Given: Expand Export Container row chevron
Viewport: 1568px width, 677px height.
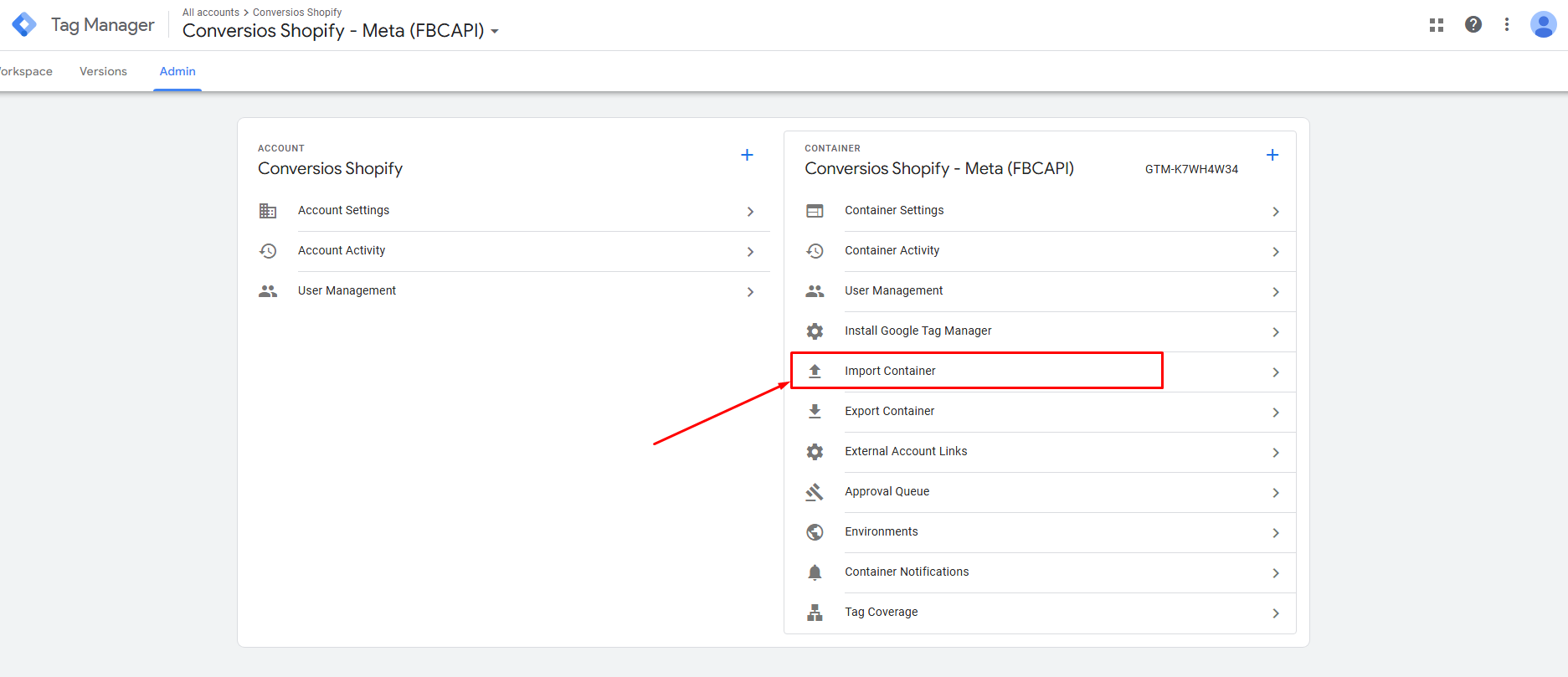Looking at the screenshot, I should click(1276, 413).
